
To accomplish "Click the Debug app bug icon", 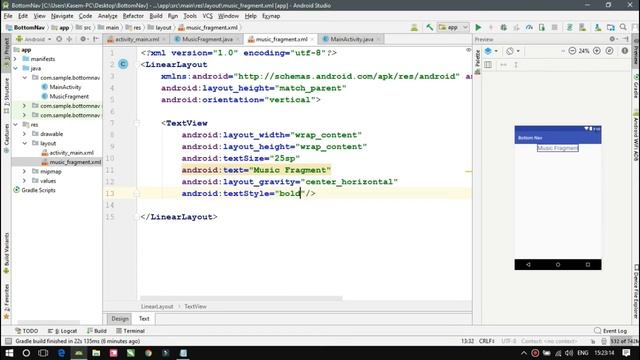I will click(x=504, y=27).
